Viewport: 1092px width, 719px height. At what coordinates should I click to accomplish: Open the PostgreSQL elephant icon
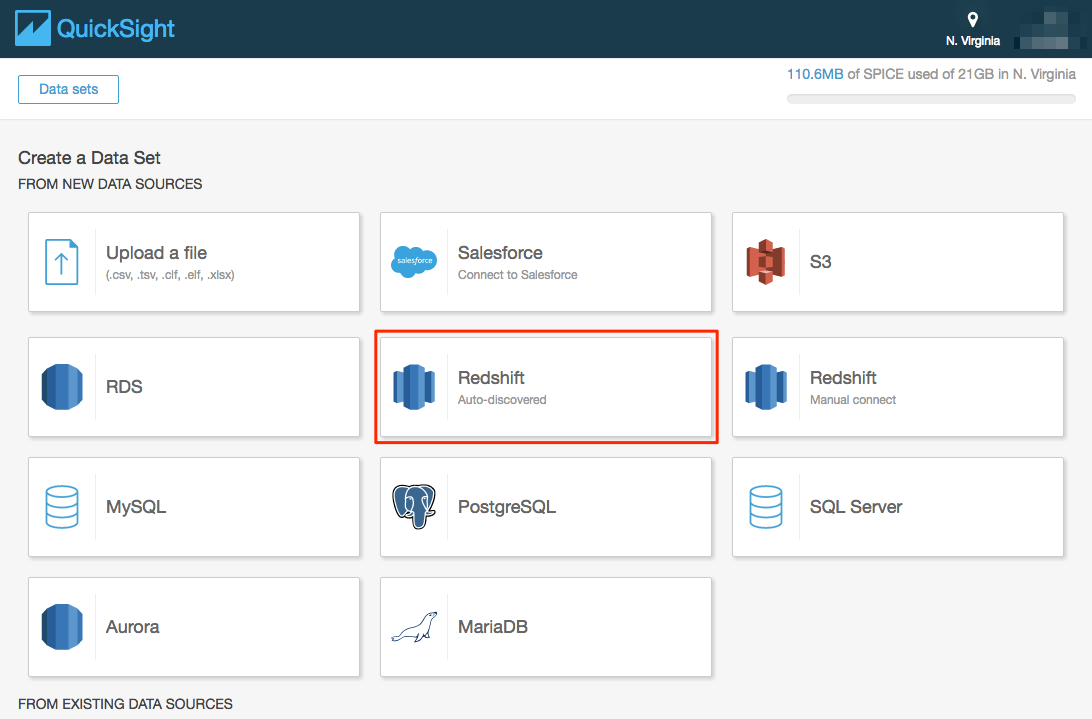(414, 507)
